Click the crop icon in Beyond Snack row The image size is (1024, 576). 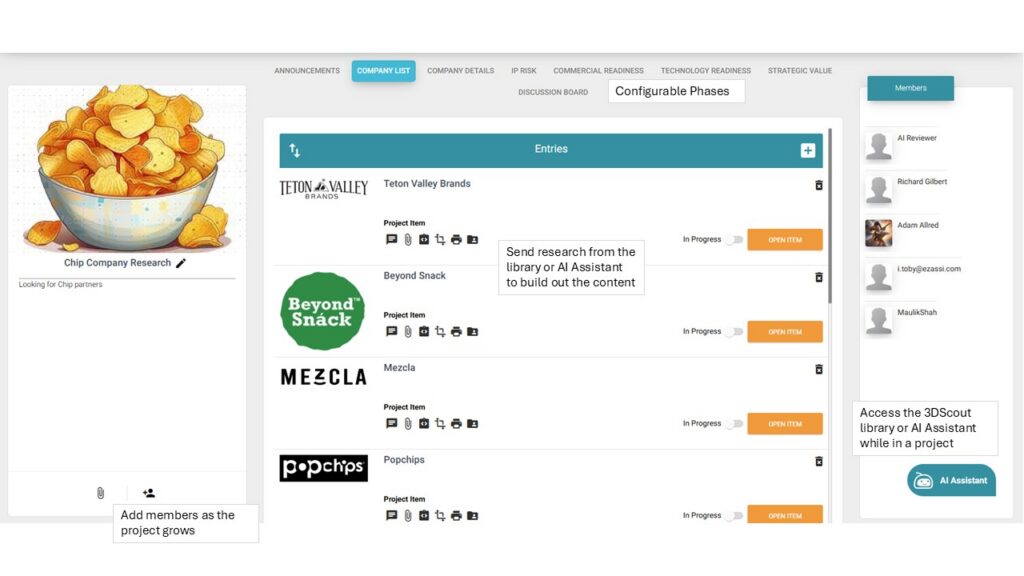click(x=440, y=332)
